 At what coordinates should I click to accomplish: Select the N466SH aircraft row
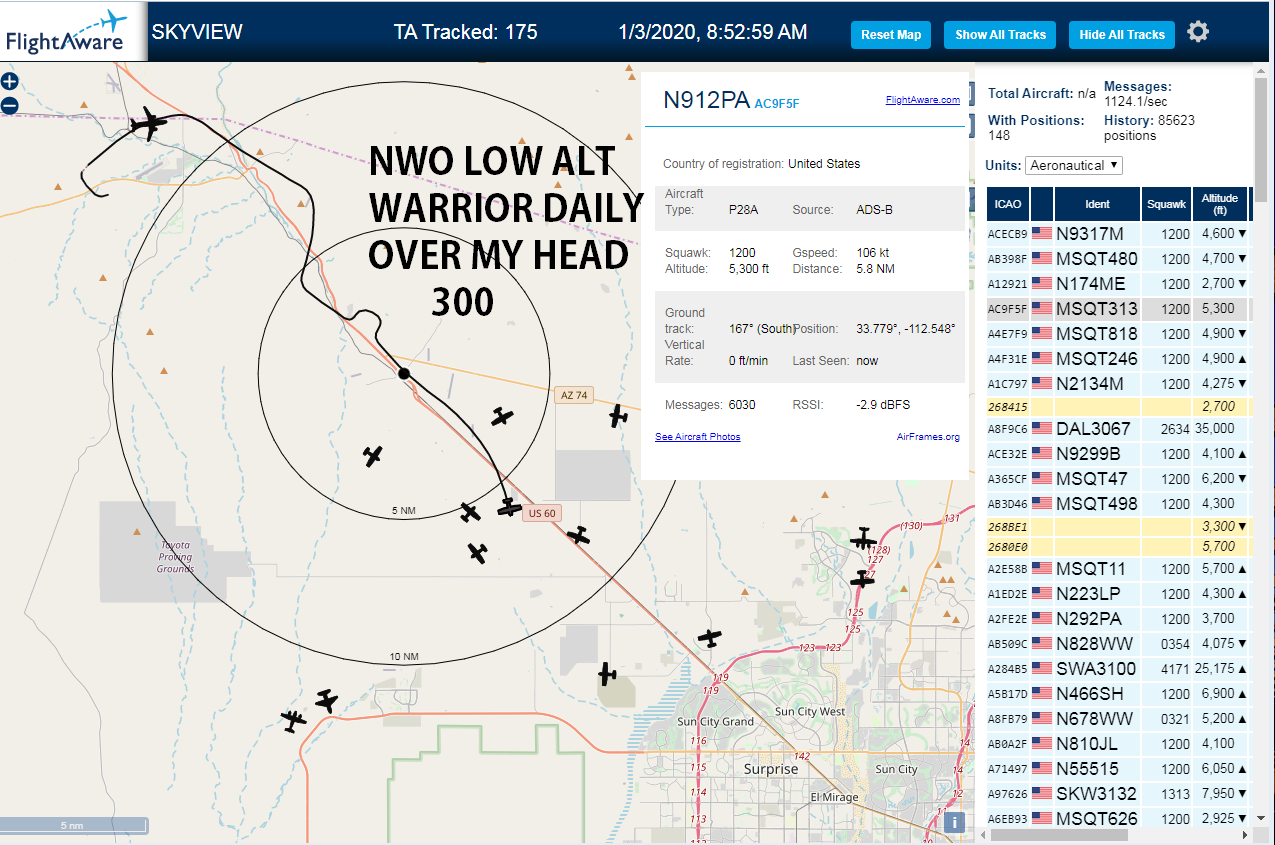click(1118, 694)
